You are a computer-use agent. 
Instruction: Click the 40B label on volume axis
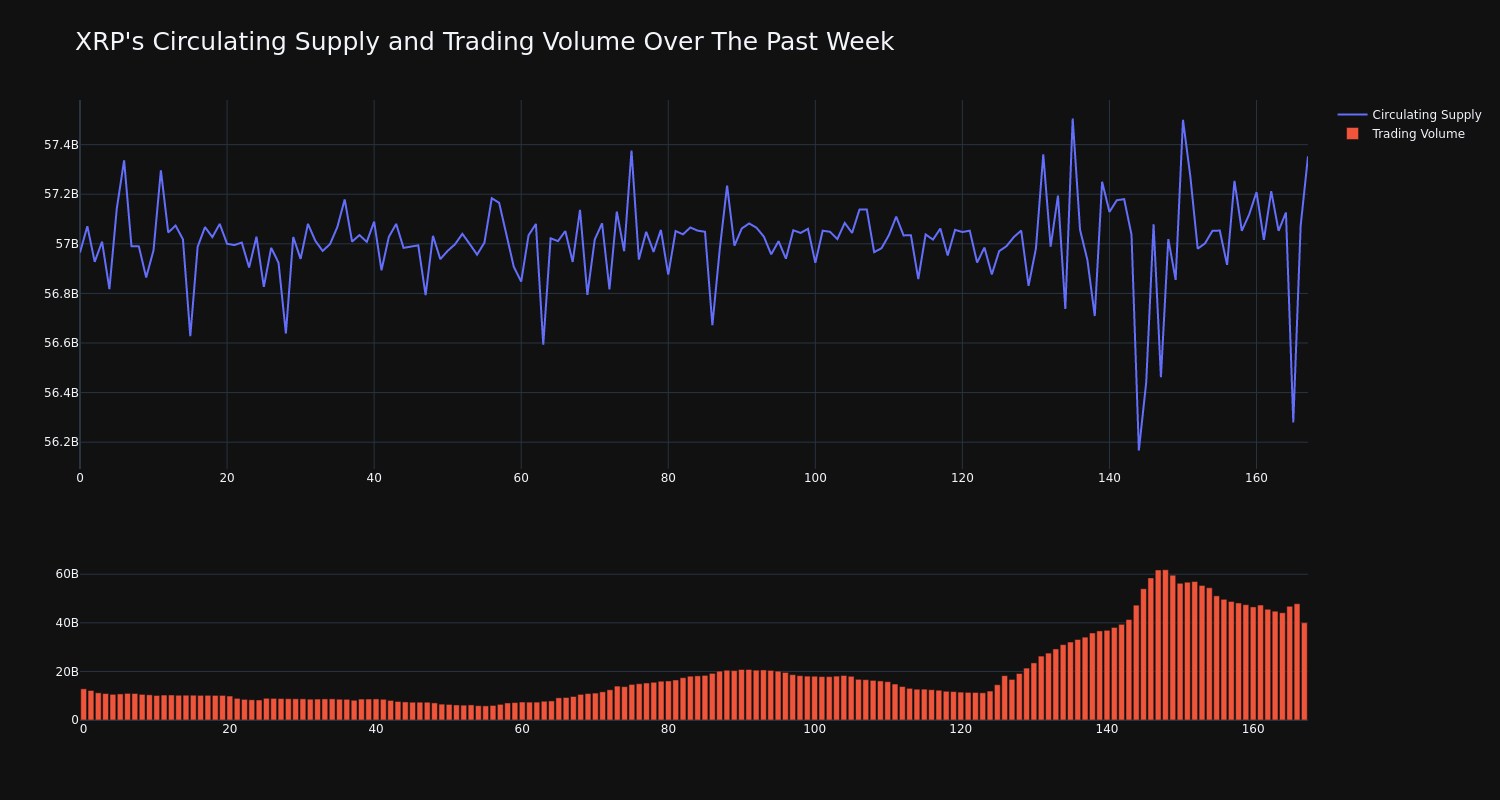coord(67,623)
